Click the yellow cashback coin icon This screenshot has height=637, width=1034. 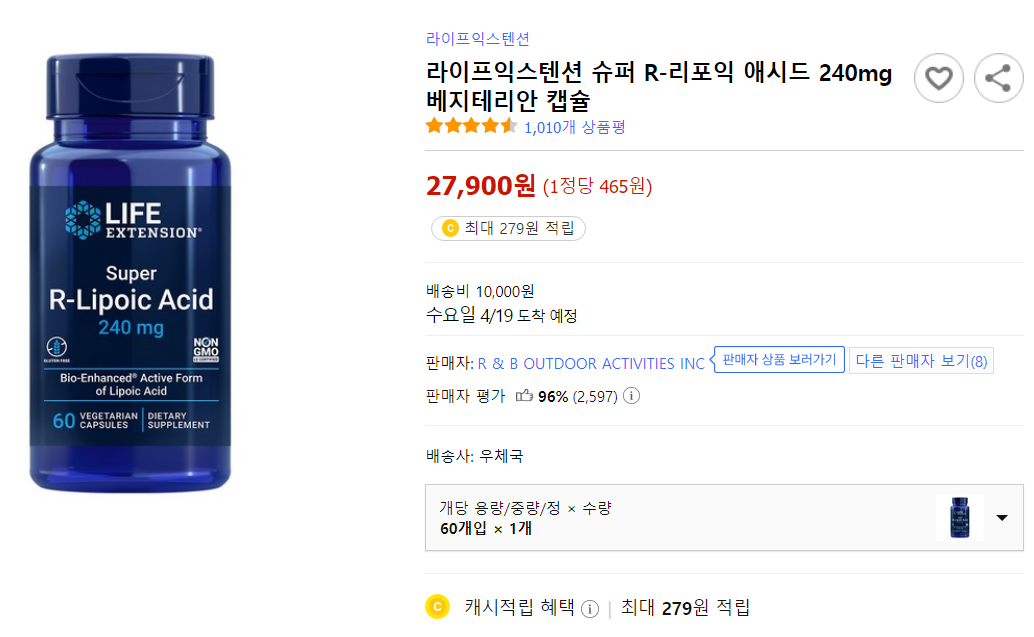point(437,607)
